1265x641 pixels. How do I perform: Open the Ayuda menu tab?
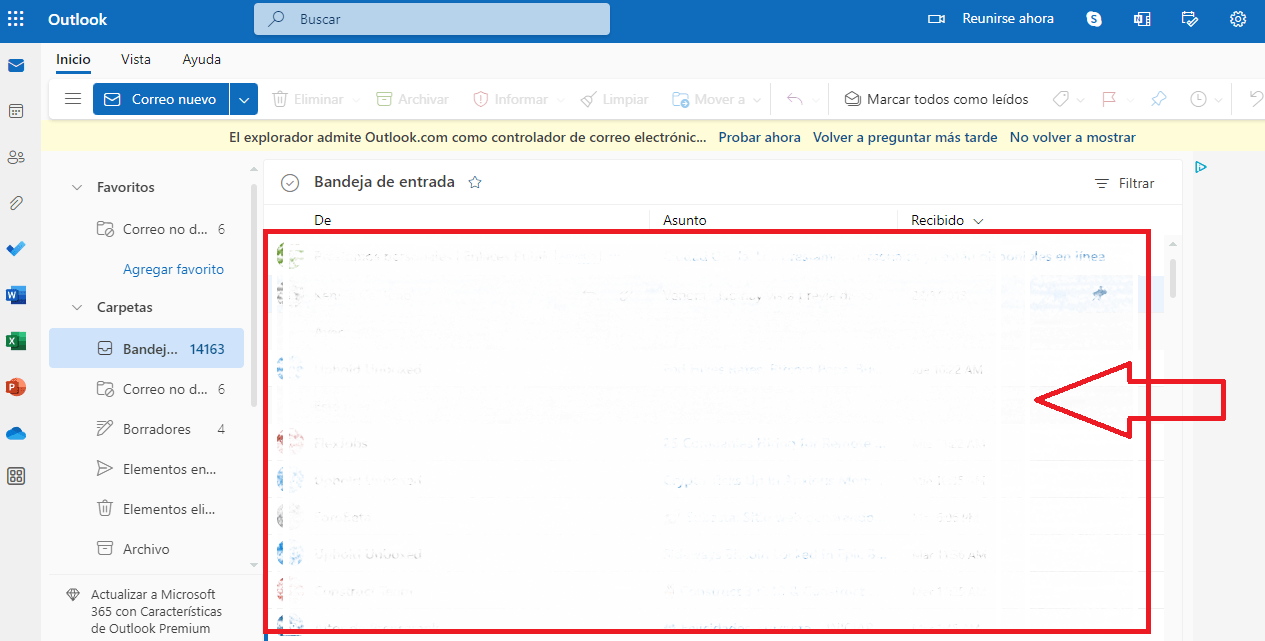pyautogui.click(x=201, y=59)
